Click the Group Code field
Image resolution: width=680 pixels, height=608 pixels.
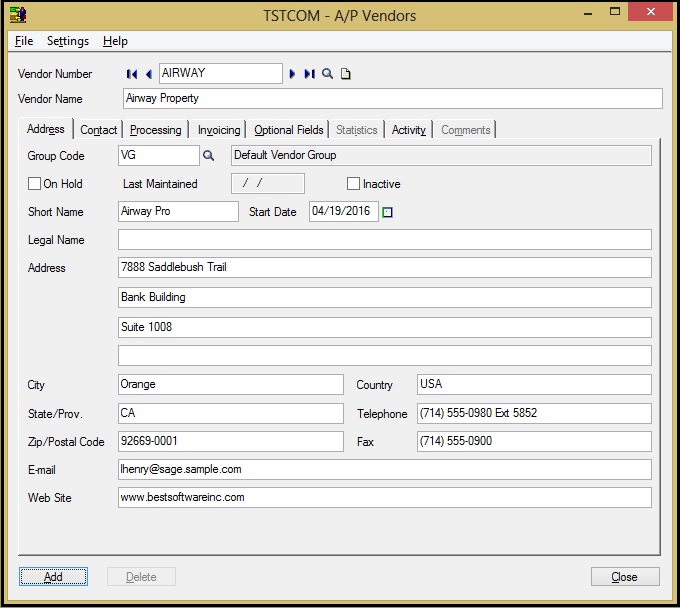click(159, 155)
